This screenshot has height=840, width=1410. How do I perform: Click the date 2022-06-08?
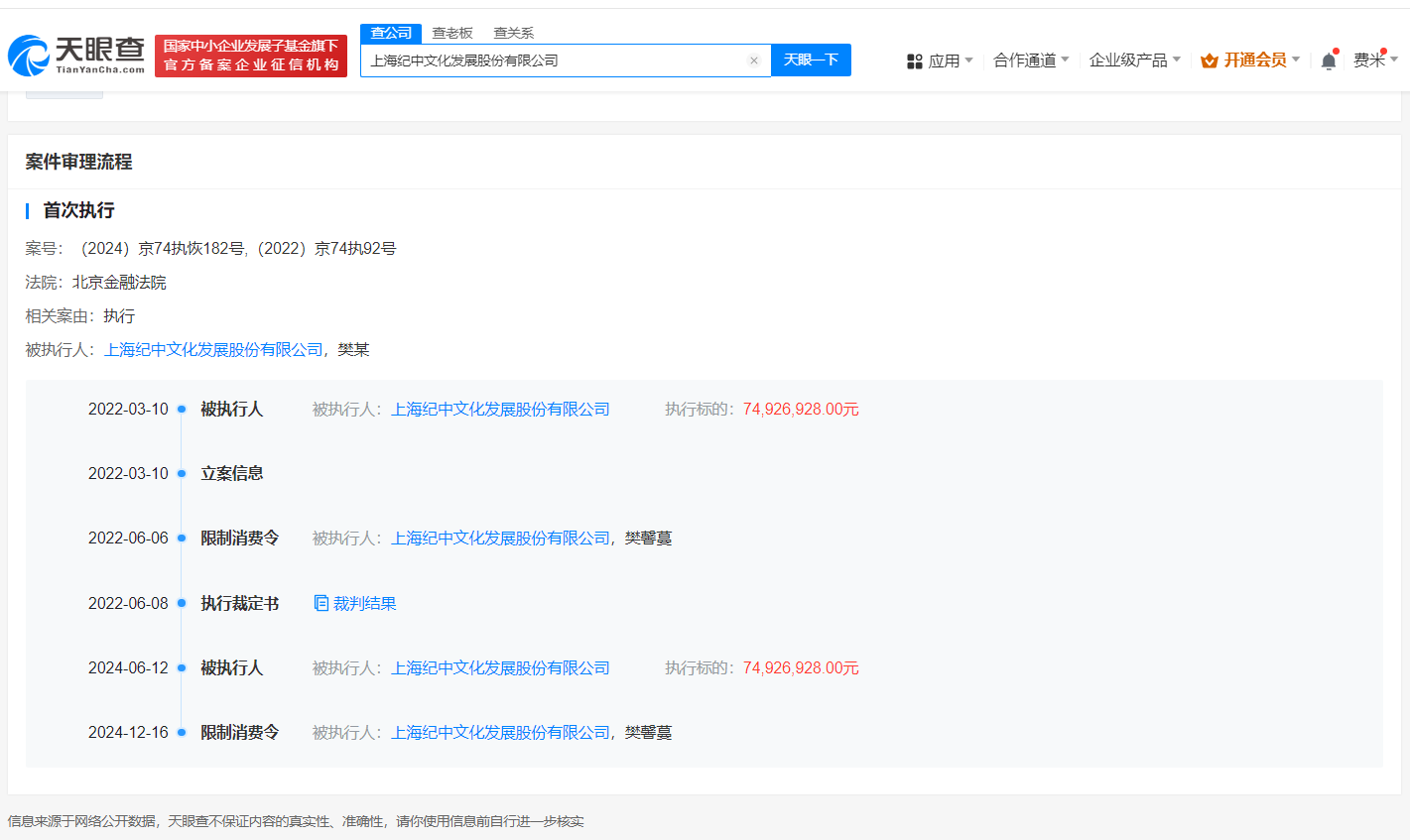pos(128,603)
